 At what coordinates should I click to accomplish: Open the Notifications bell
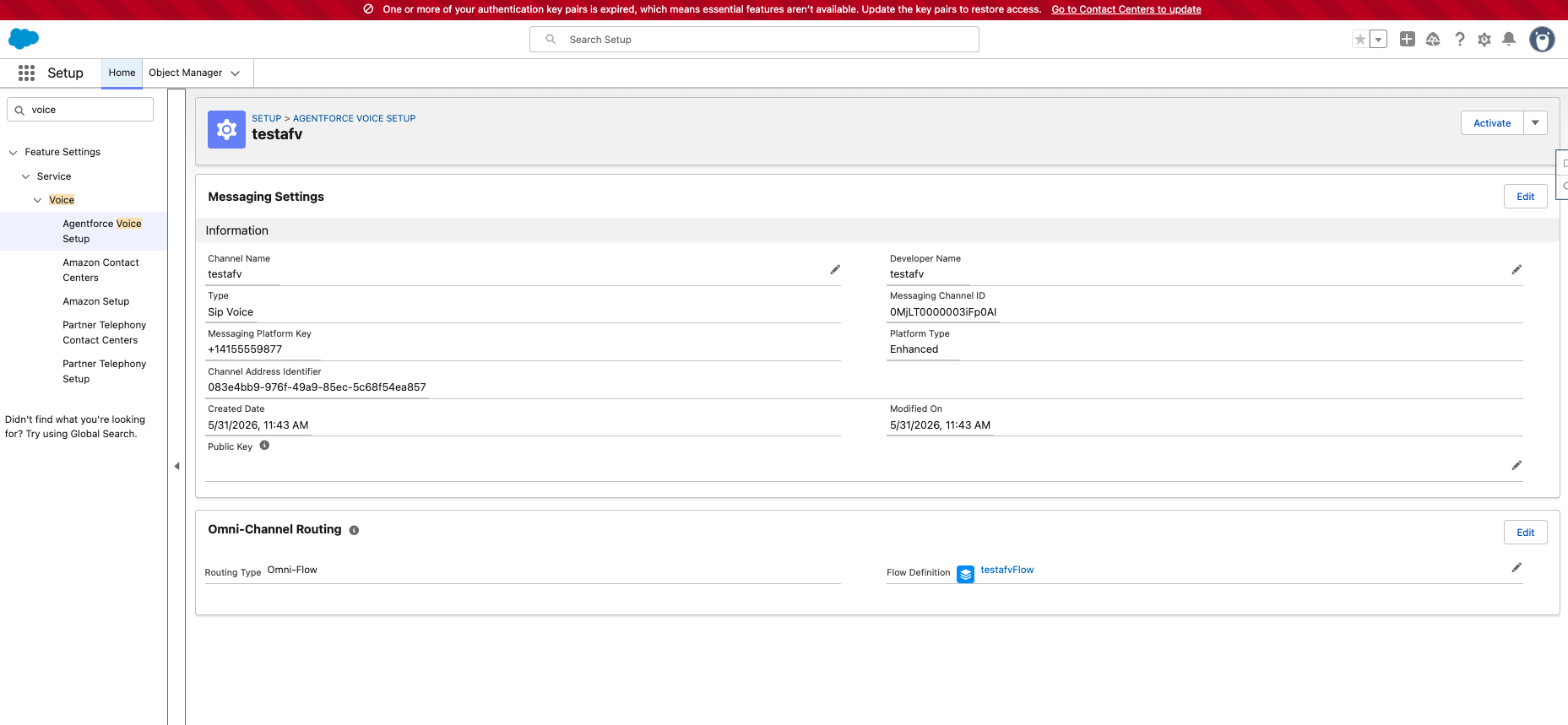tap(1509, 39)
